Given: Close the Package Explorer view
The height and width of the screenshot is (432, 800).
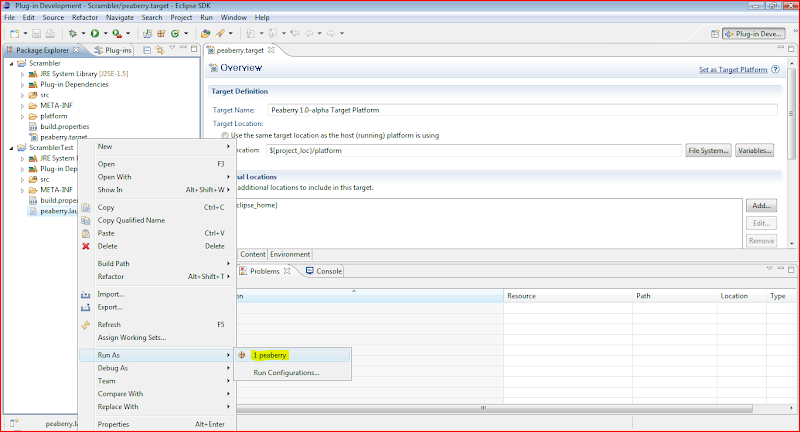Looking at the screenshot, I should [76, 50].
